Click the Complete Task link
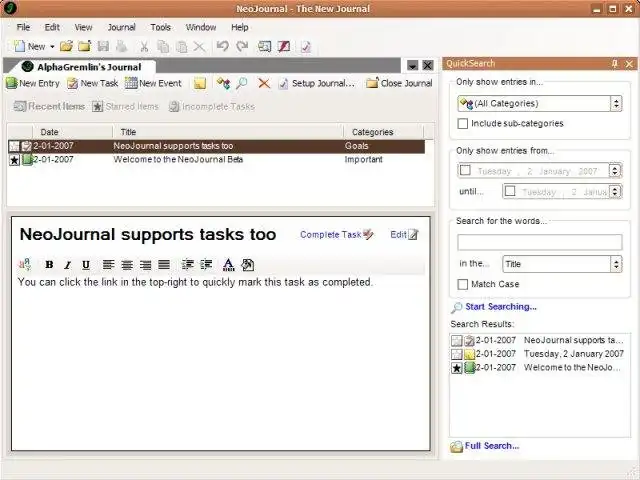 pos(337,235)
